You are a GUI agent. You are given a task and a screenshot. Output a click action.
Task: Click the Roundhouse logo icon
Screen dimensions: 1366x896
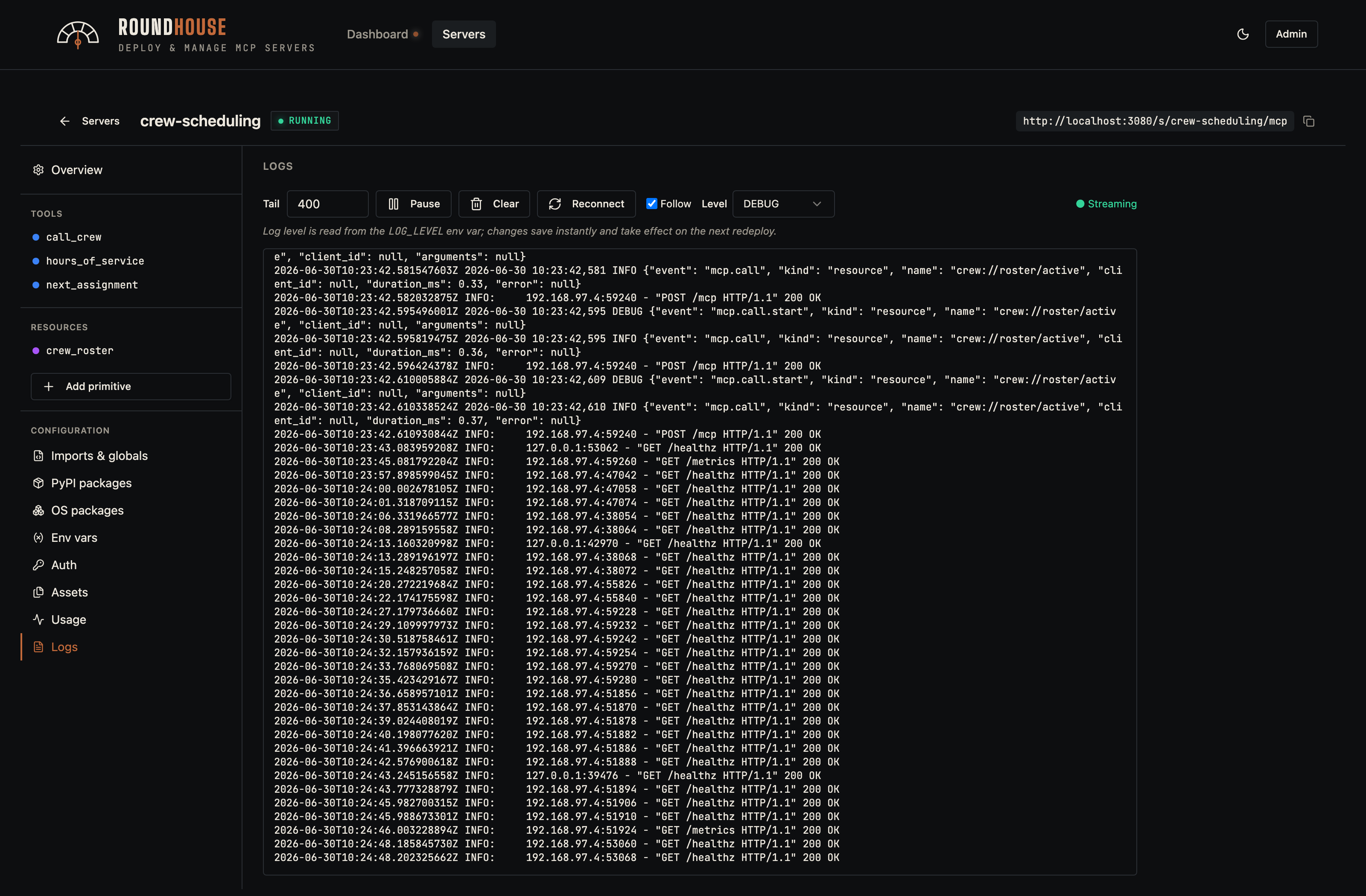[x=78, y=35]
